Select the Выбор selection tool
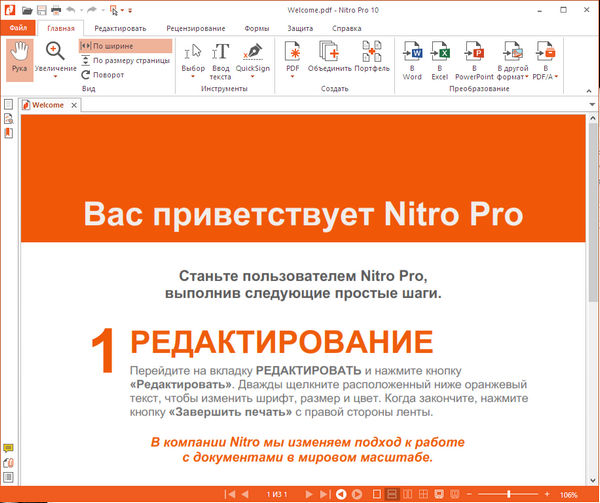 click(193, 57)
